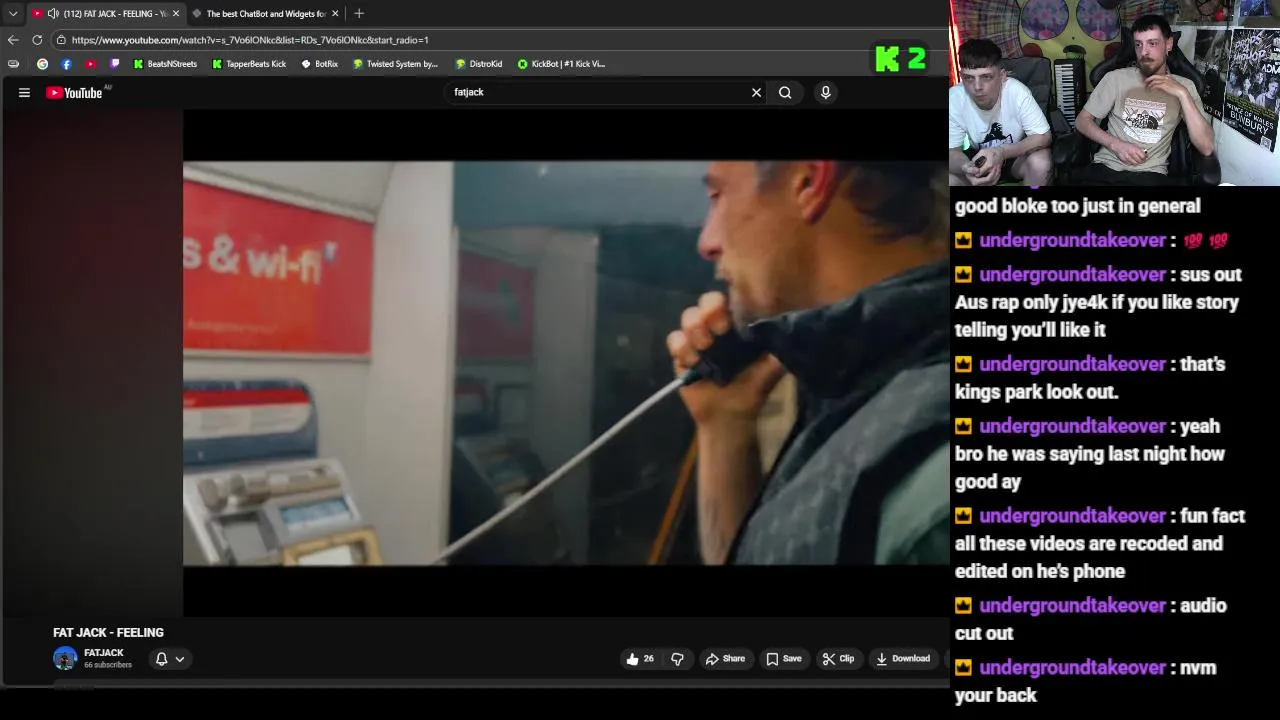Open the DistroKid bookmark
This screenshot has height=720, width=1280.
[478, 64]
